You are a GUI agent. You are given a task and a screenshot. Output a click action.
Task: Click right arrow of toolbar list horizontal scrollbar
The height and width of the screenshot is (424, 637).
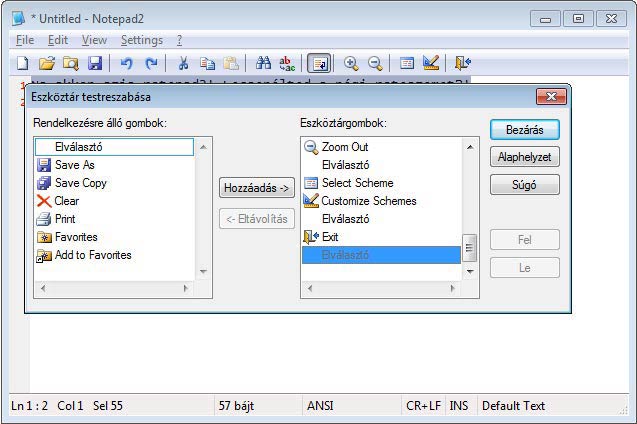click(453, 288)
